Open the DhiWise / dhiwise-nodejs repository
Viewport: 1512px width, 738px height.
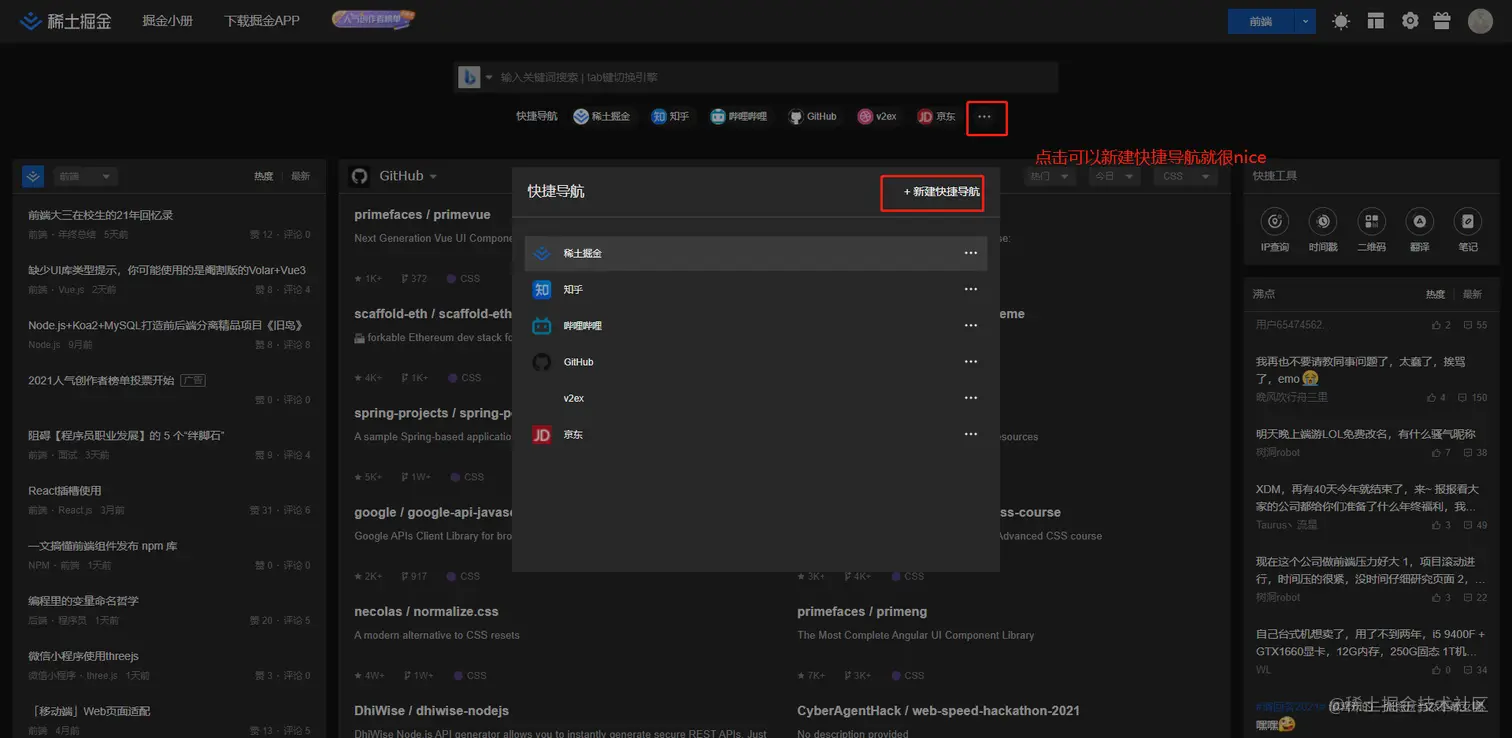pos(431,710)
